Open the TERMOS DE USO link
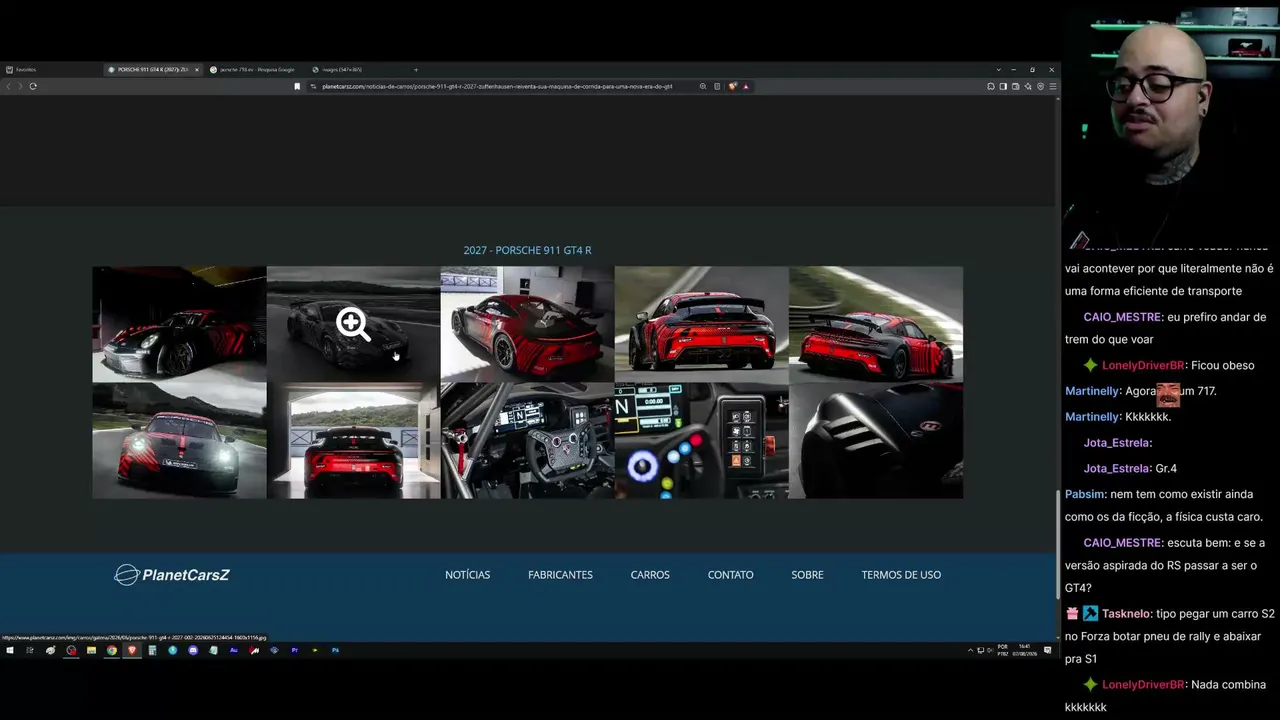The height and width of the screenshot is (720, 1280). point(901,575)
